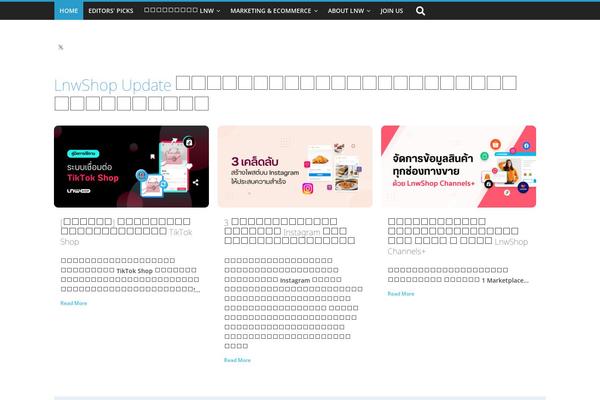600x400 pixels.
Task: Click the JOIN US menu item
Action: click(391, 11)
